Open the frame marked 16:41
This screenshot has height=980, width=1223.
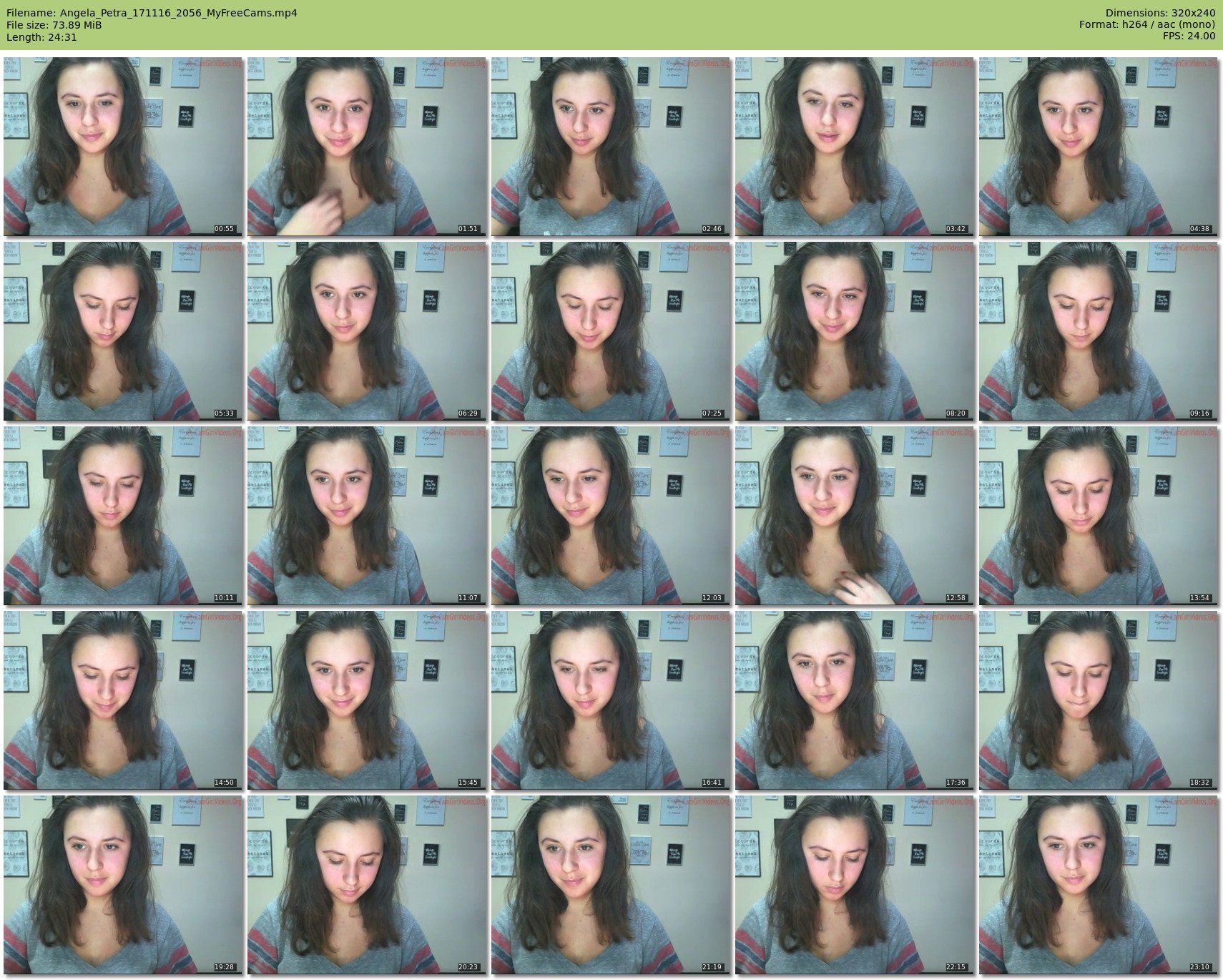pyautogui.click(x=610, y=700)
